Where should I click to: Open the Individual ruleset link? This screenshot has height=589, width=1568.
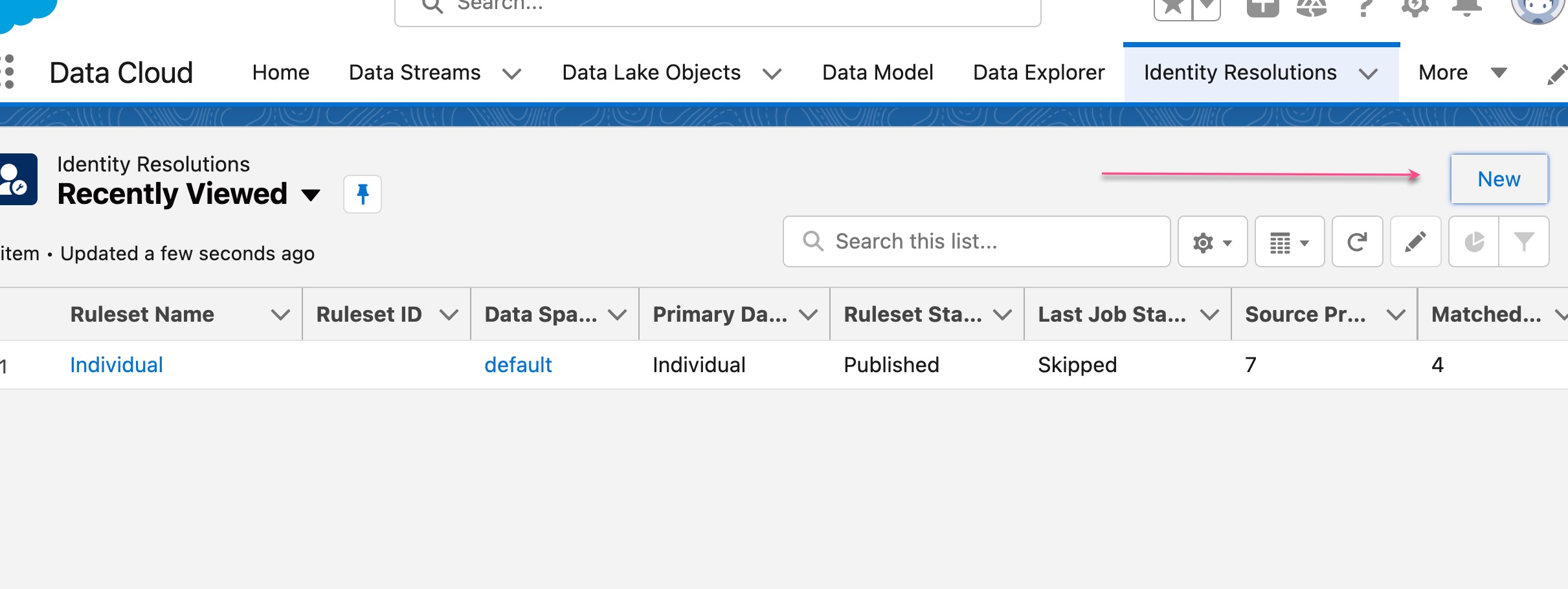(117, 365)
